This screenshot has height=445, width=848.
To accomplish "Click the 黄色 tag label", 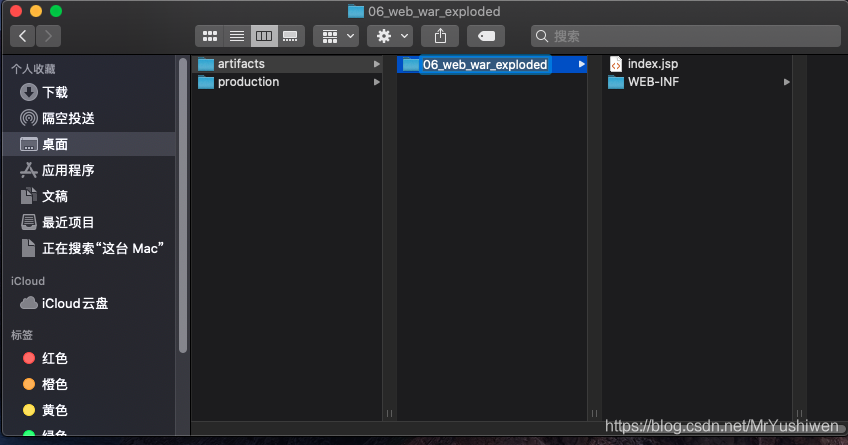I will point(55,410).
